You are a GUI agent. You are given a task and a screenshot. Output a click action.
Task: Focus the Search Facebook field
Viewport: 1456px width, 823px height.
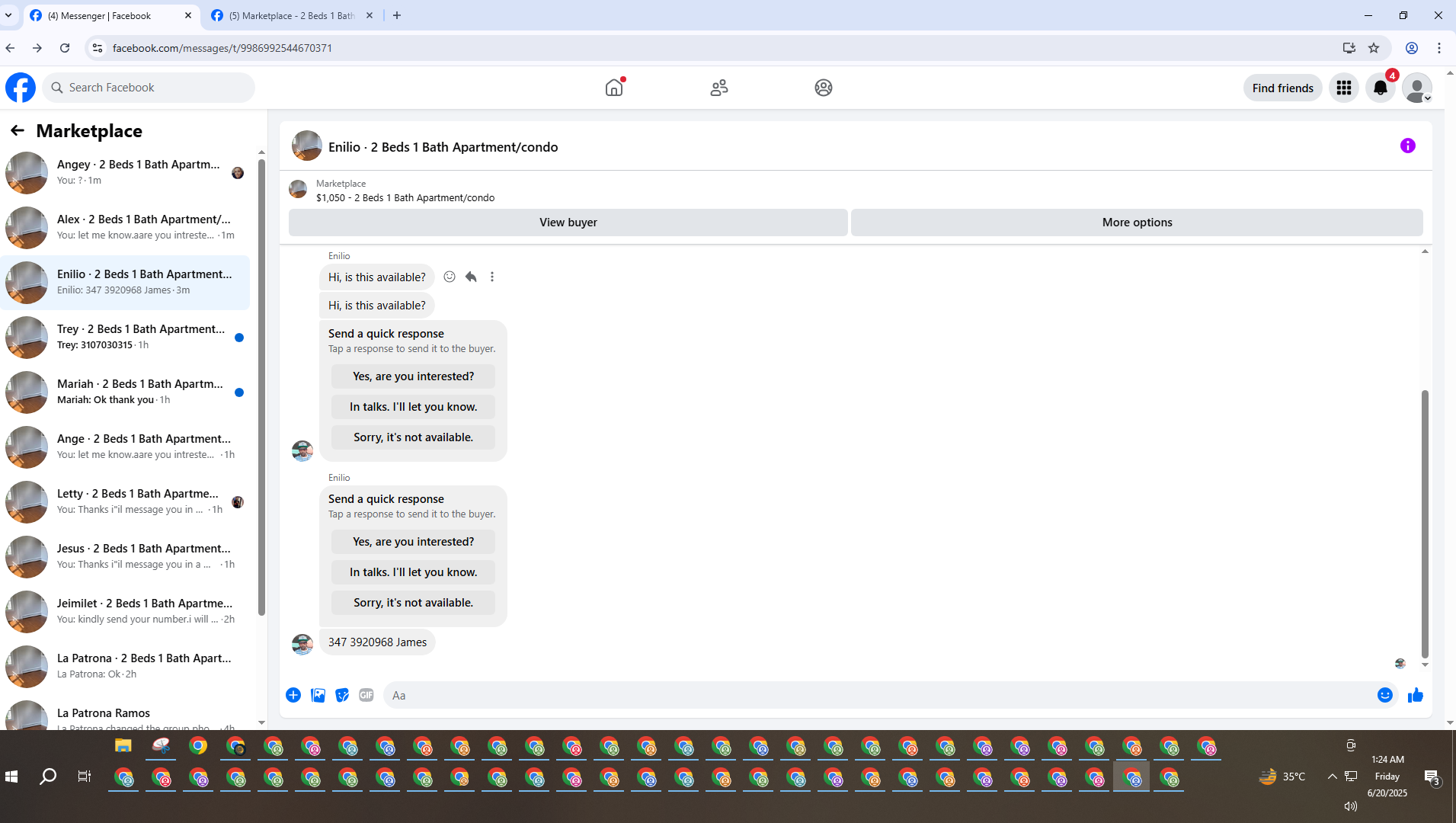149,88
